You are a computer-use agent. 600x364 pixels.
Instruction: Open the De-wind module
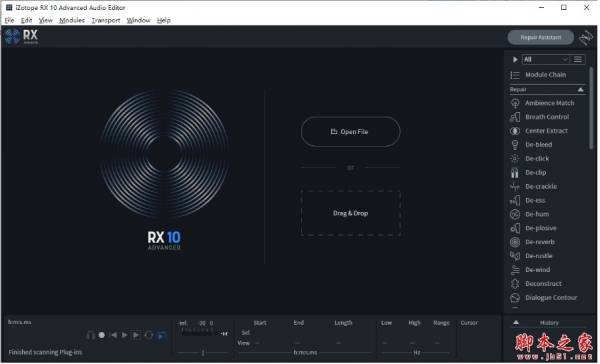click(x=531, y=270)
